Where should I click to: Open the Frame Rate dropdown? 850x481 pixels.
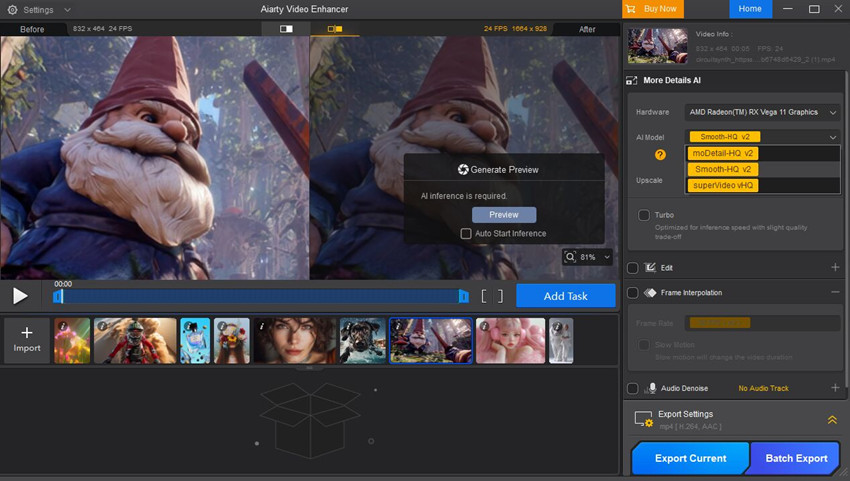pos(762,323)
